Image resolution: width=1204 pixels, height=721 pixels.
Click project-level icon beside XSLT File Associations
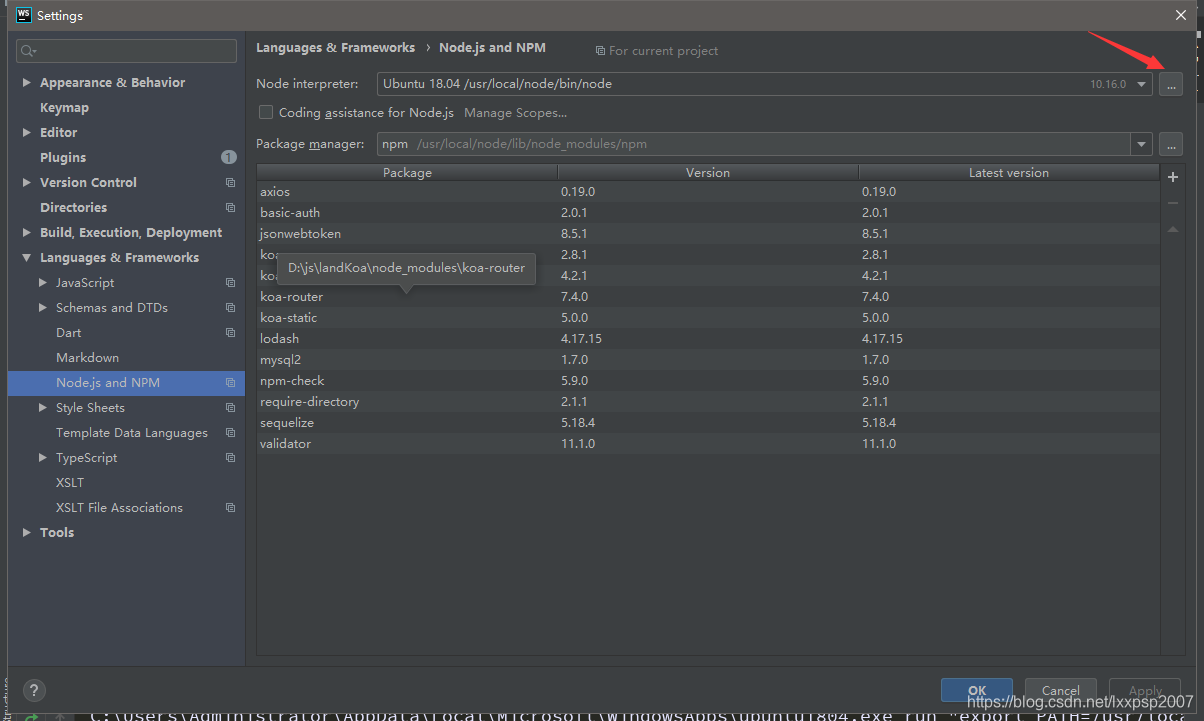231,508
